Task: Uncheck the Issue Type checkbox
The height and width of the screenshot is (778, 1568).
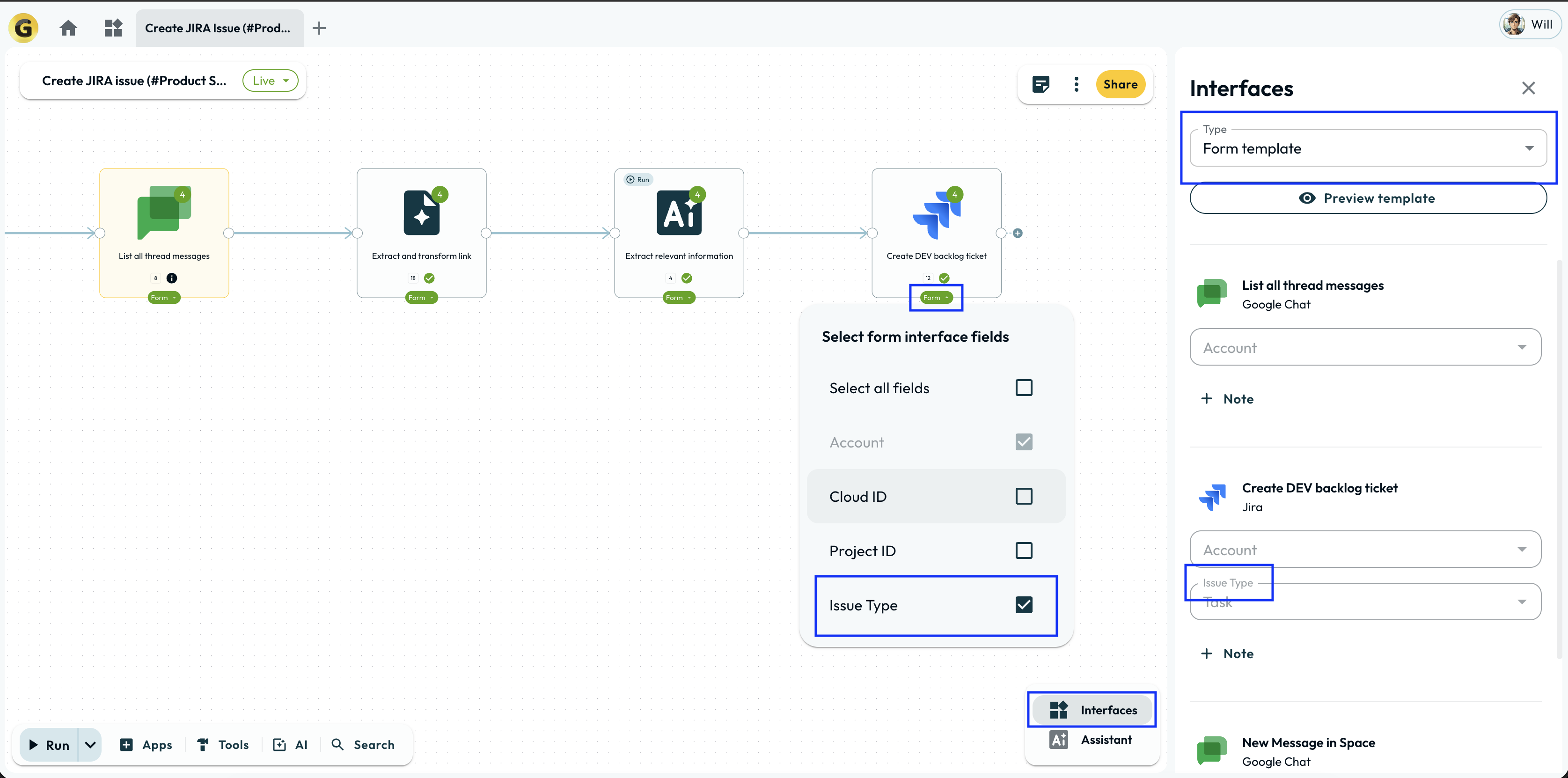Action: [x=1024, y=605]
